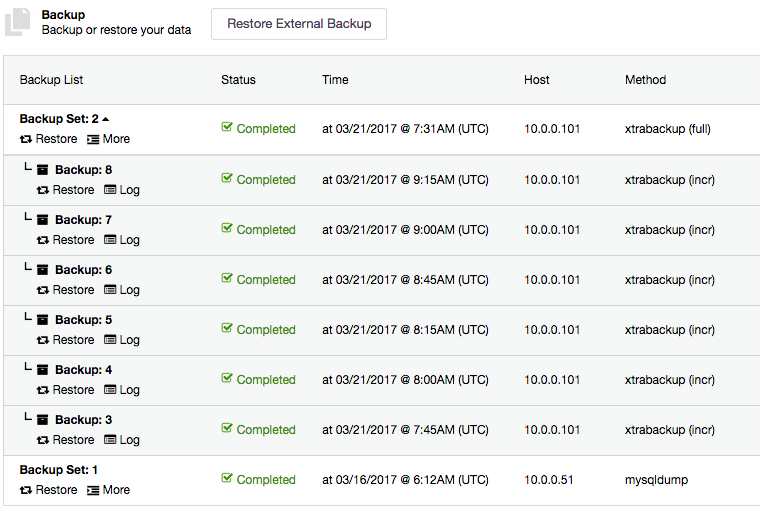The width and height of the screenshot is (760, 515).
Task: Click the restore icon under Backup 6
Action: (43, 290)
